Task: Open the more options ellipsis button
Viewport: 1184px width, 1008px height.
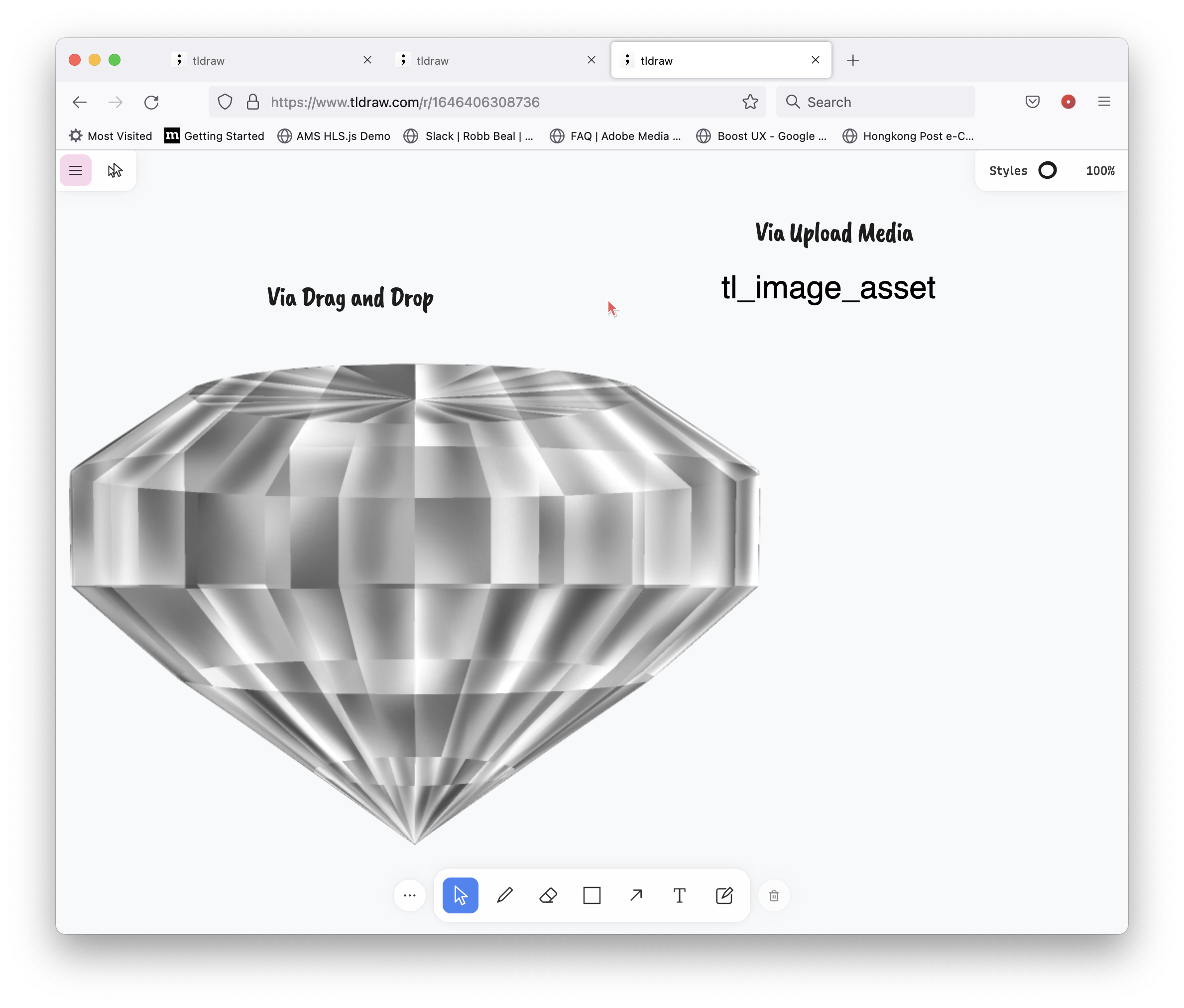Action: tap(409, 895)
